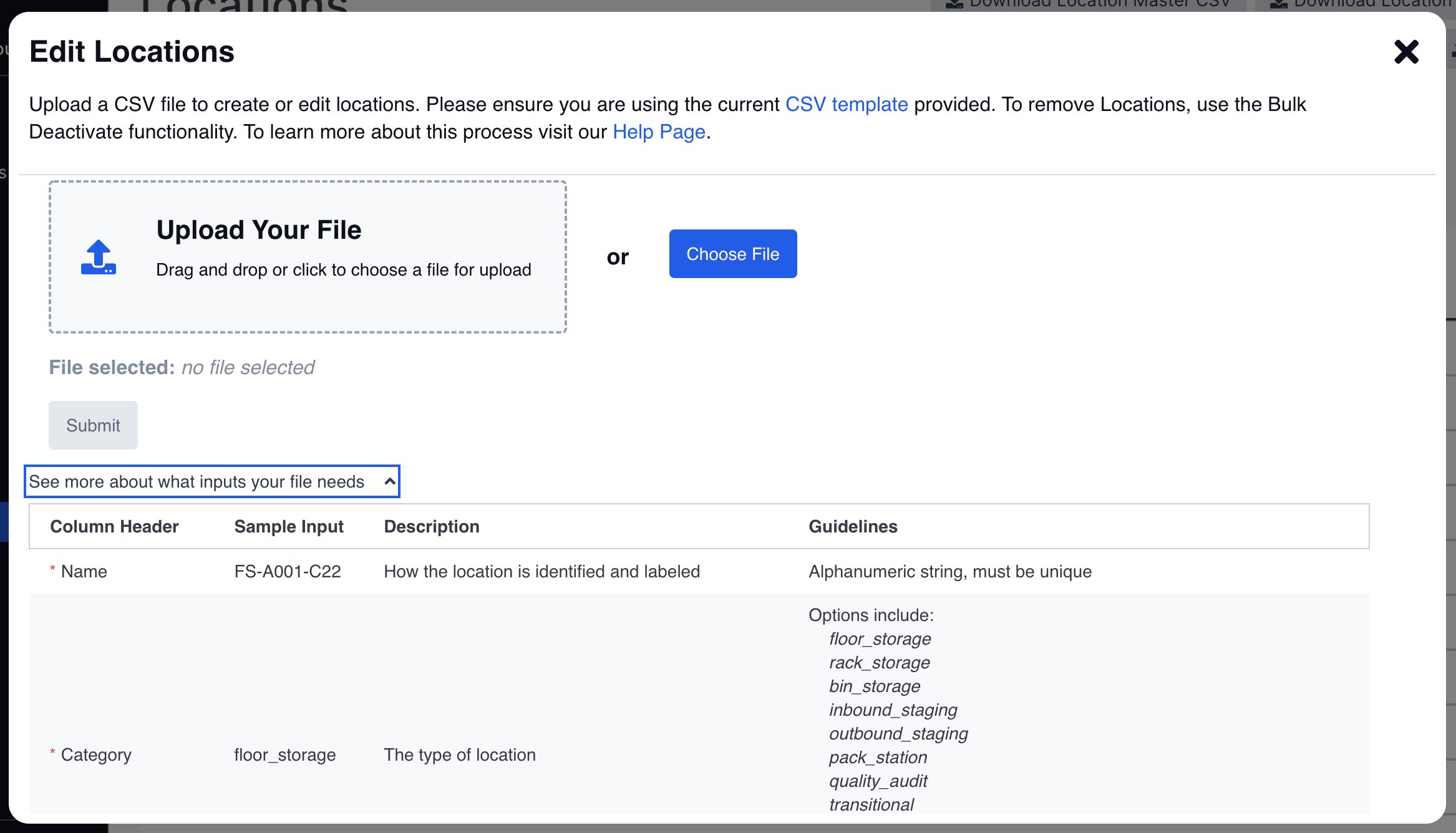This screenshot has height=833, width=1456.
Task: Click the Column Header table heading
Action: [114, 526]
